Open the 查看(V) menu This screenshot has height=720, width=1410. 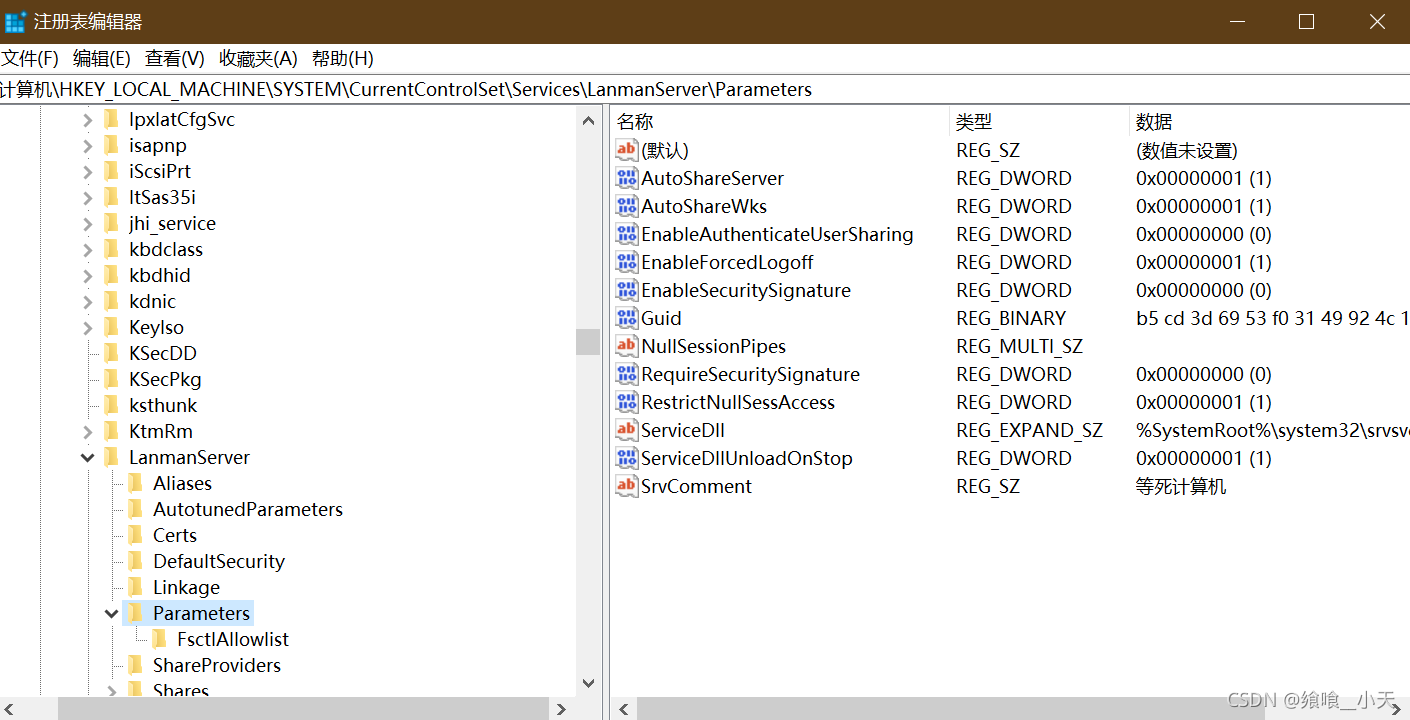click(175, 59)
